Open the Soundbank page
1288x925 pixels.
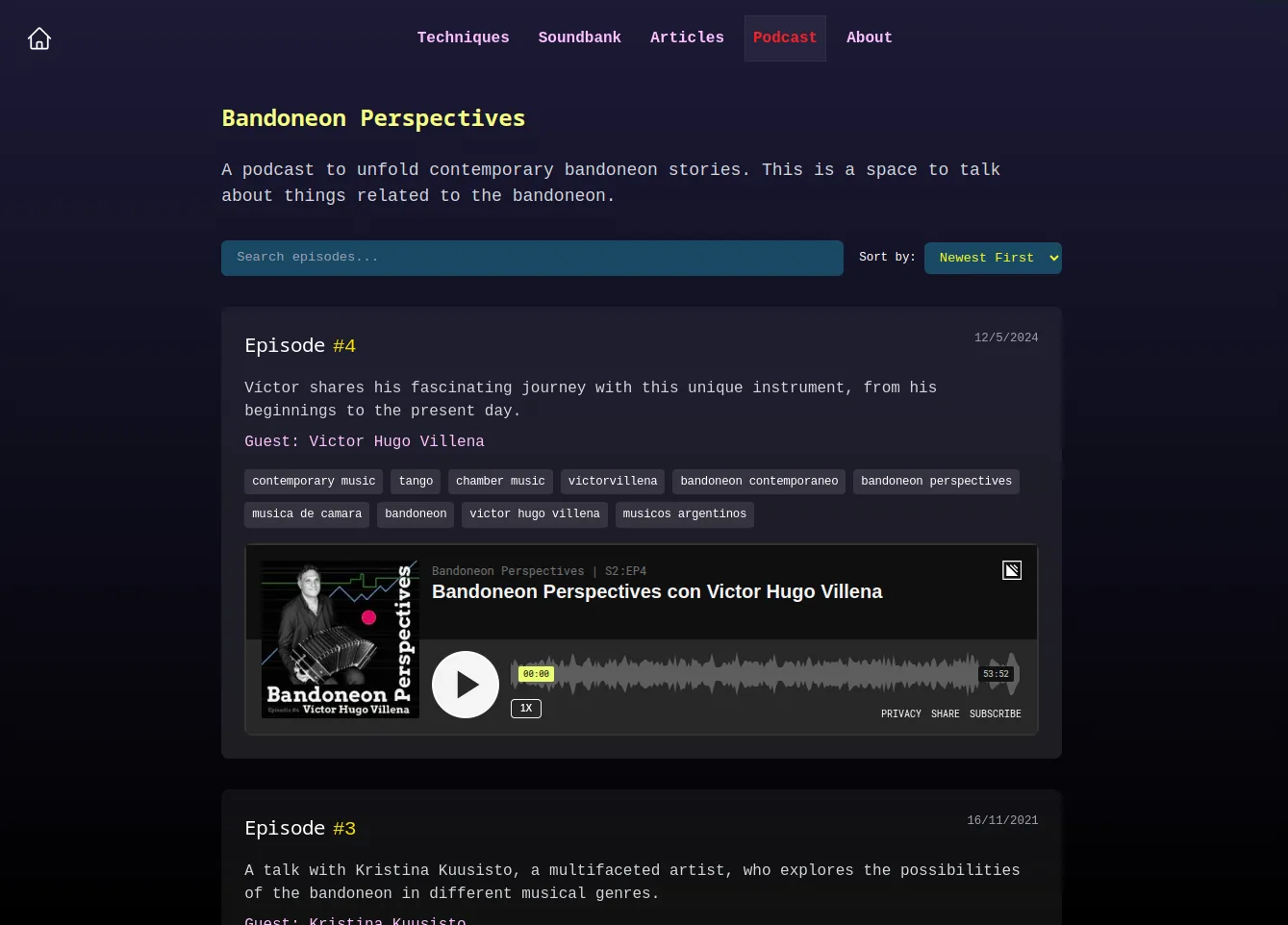[x=579, y=38]
